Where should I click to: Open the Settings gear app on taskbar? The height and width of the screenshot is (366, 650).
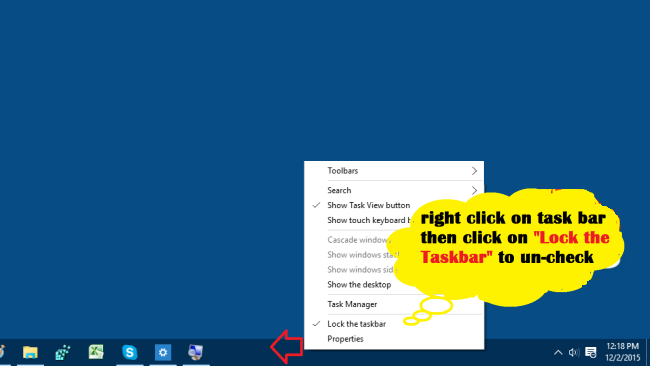point(163,352)
